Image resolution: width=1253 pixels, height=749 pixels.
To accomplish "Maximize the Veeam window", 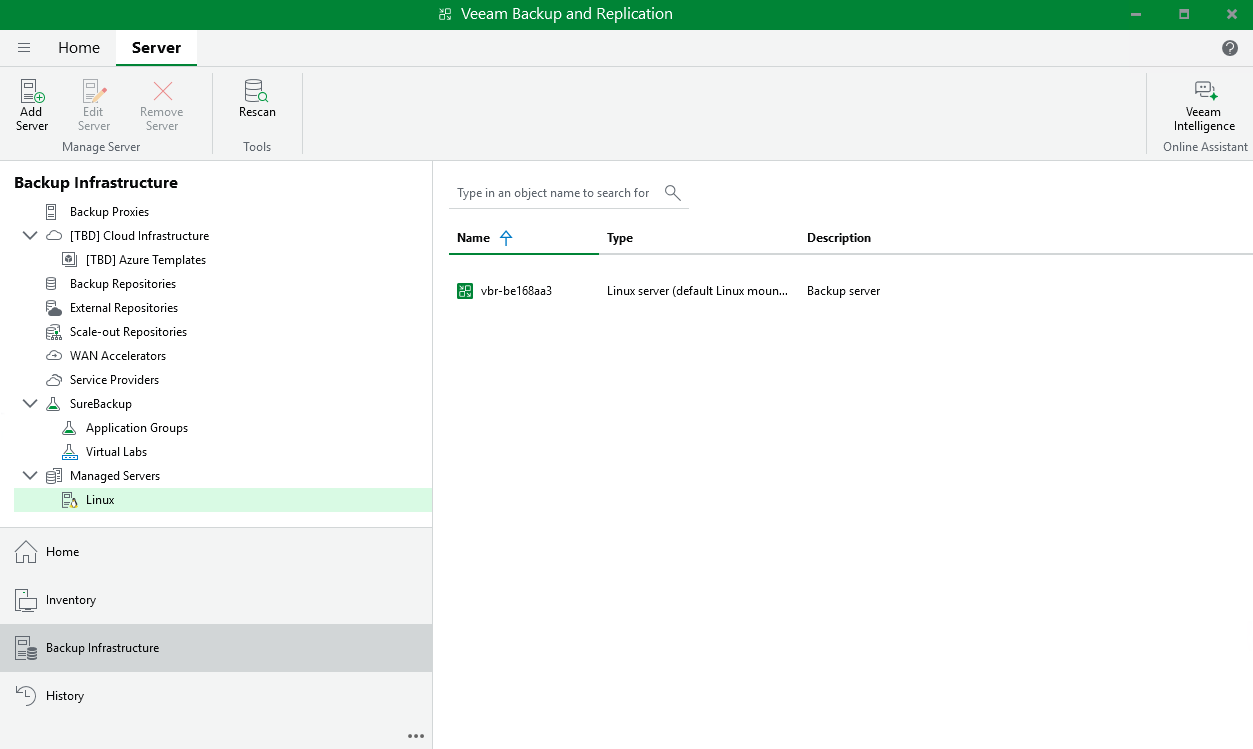I will 1184,14.
